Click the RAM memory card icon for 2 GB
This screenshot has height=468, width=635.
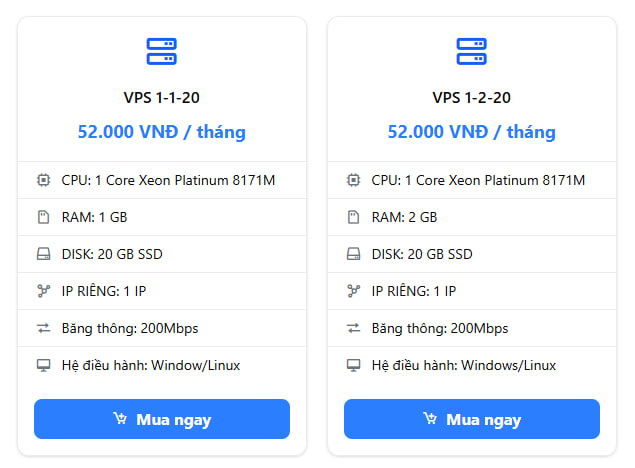[x=353, y=217]
